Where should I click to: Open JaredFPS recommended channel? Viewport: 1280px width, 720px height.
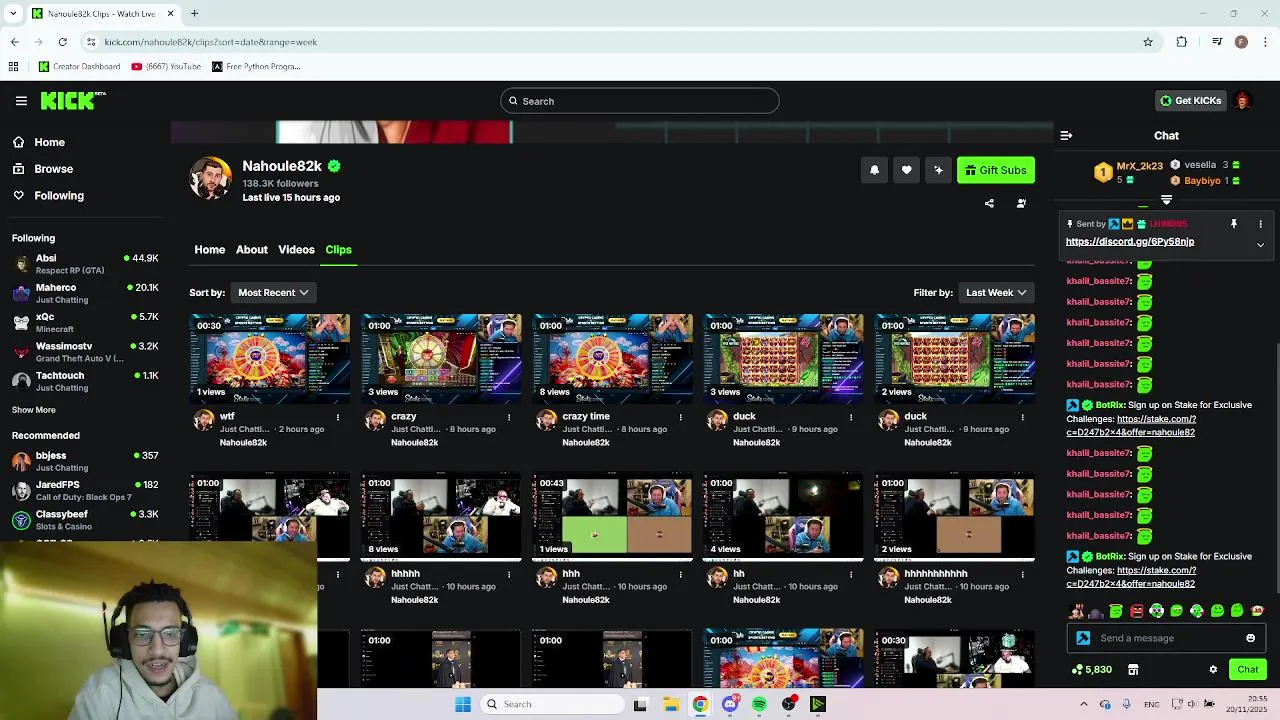86,491
